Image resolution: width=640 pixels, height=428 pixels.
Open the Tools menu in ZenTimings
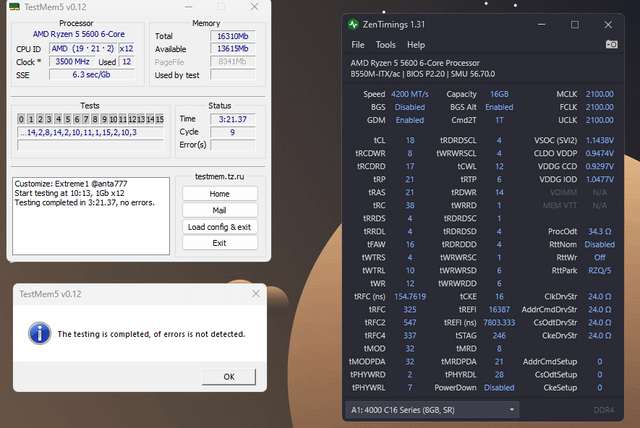point(385,44)
